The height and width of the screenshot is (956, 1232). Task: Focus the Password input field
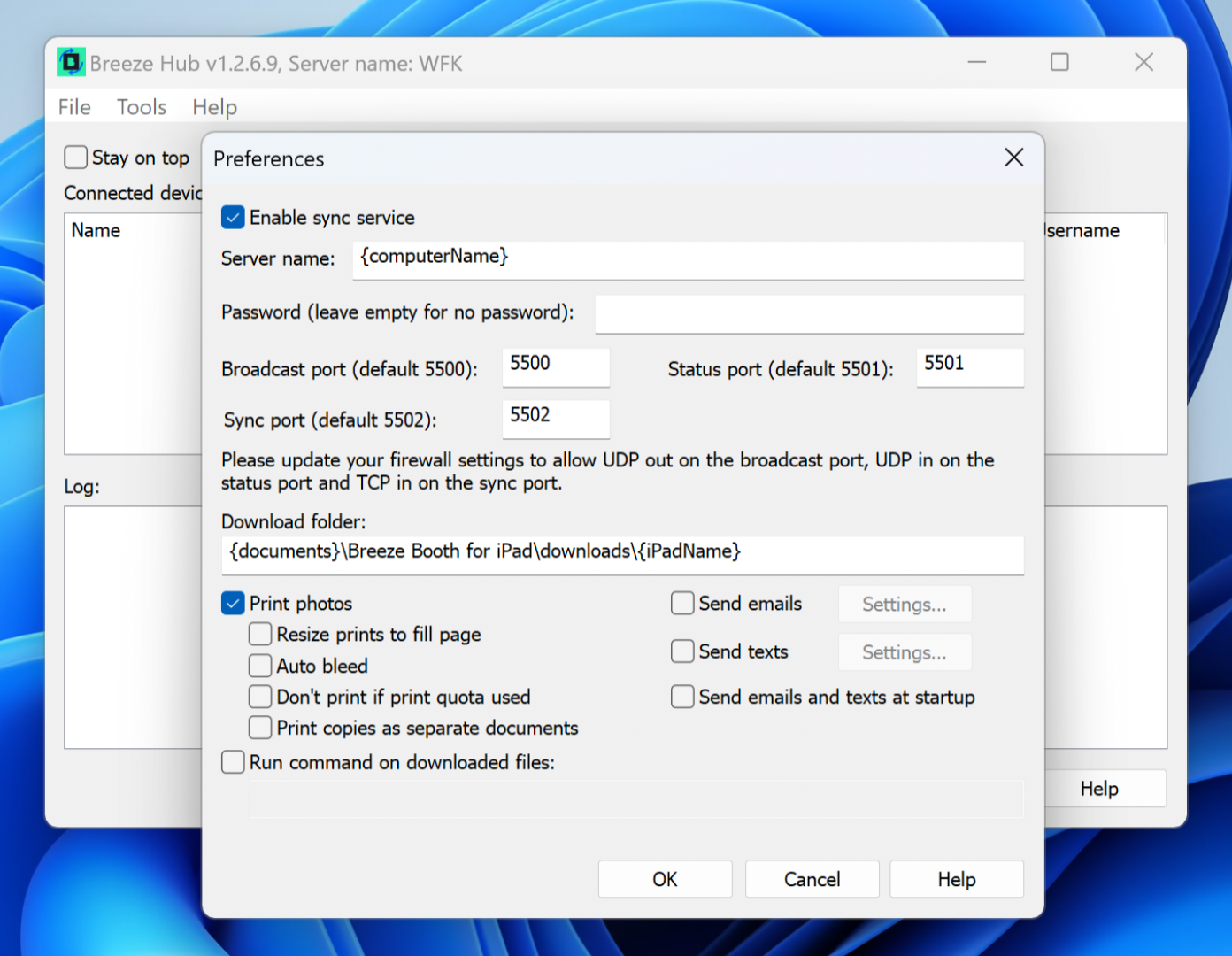809,314
